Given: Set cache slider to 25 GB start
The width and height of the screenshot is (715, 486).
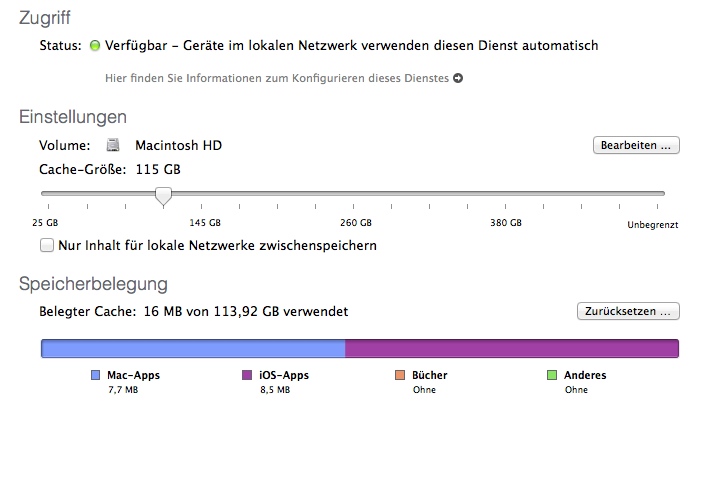Looking at the screenshot, I should (43, 194).
